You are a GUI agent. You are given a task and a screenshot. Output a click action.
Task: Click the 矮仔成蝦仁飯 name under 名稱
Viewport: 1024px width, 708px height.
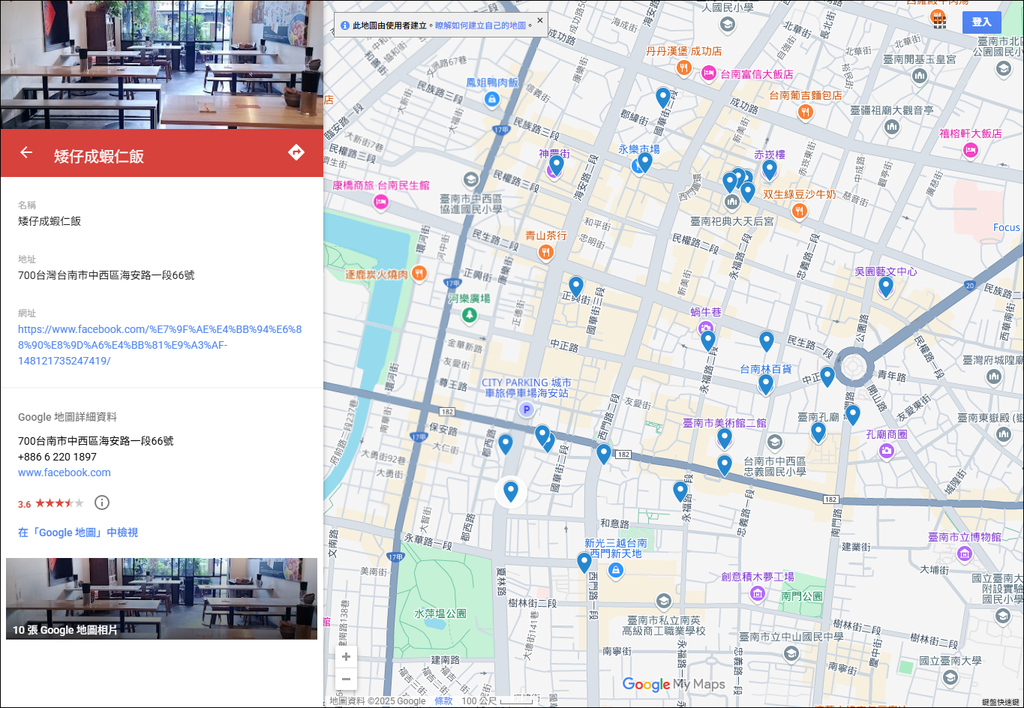coord(50,221)
